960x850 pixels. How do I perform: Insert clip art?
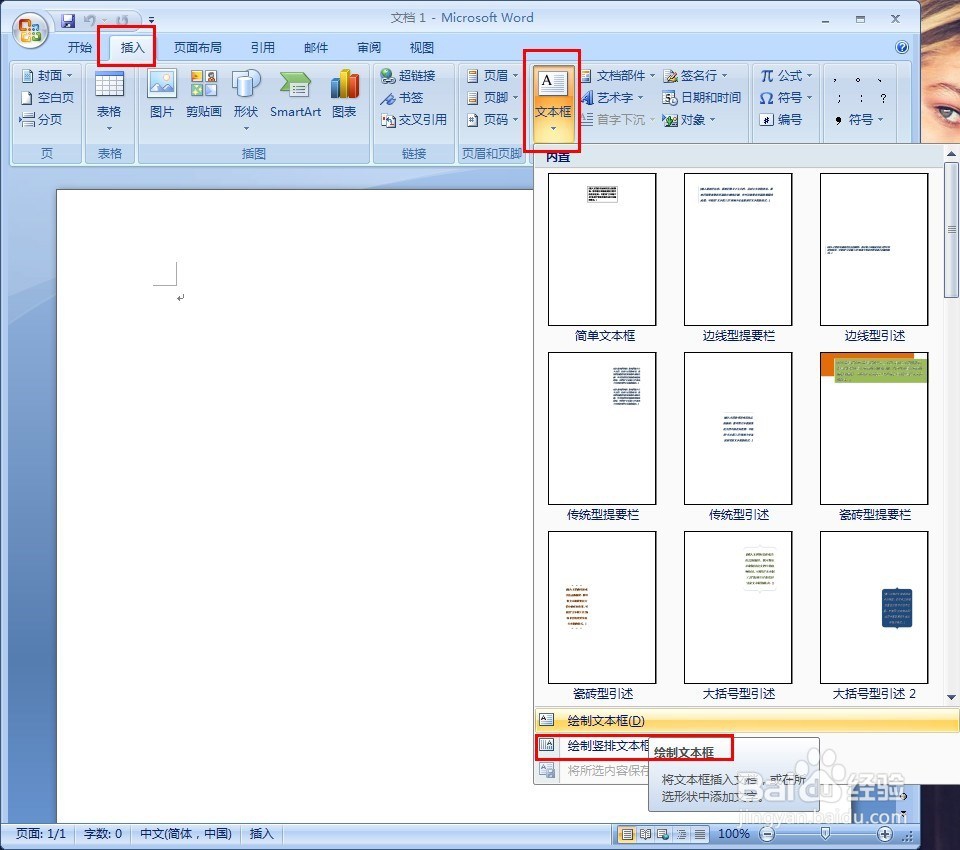[204, 93]
